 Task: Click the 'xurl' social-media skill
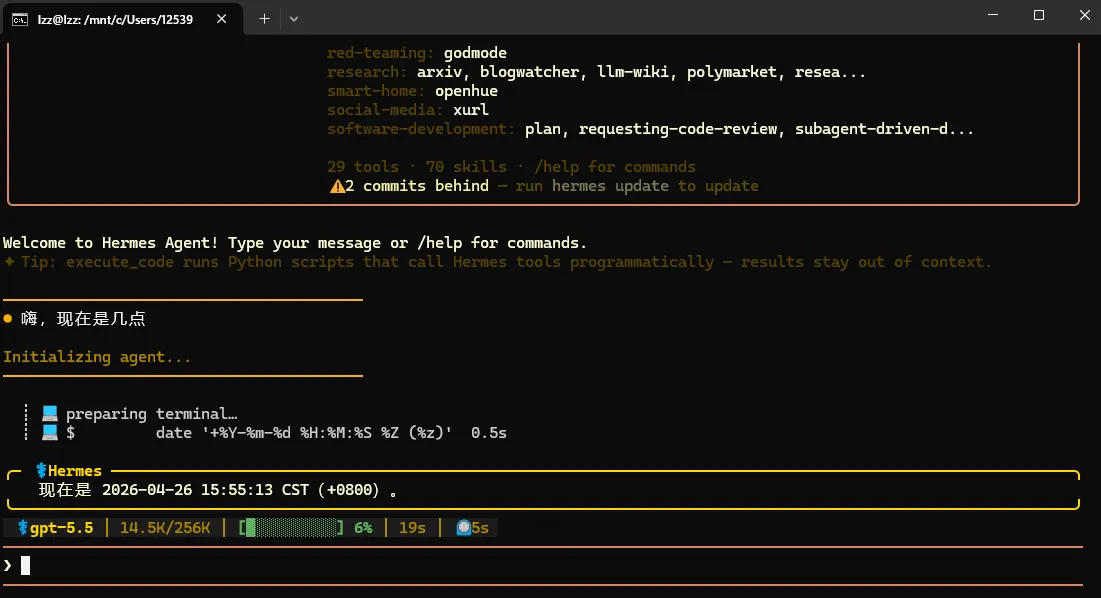[470, 109]
